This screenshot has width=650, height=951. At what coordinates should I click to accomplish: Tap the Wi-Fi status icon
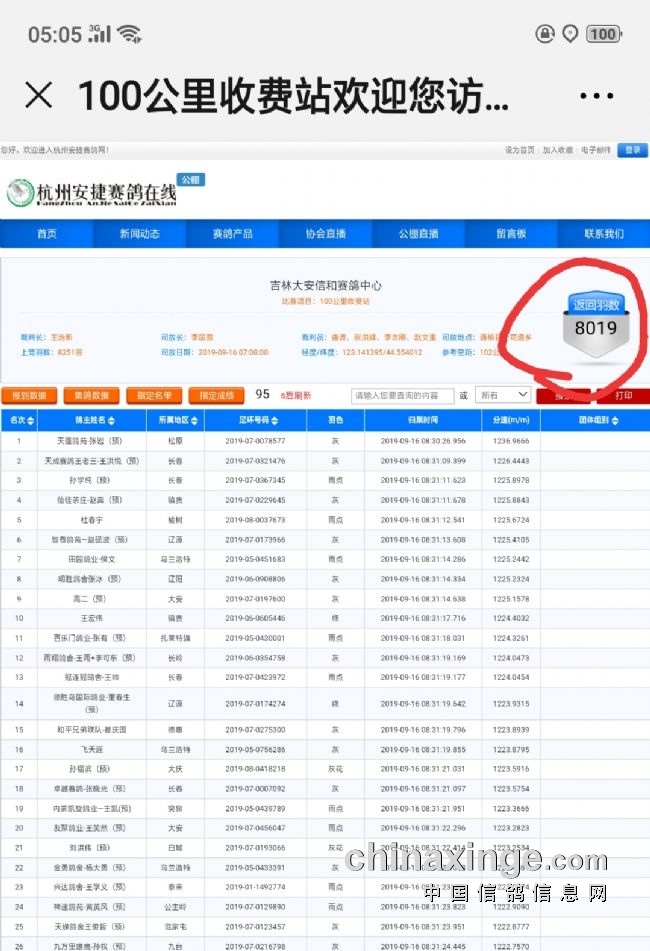tap(129, 34)
